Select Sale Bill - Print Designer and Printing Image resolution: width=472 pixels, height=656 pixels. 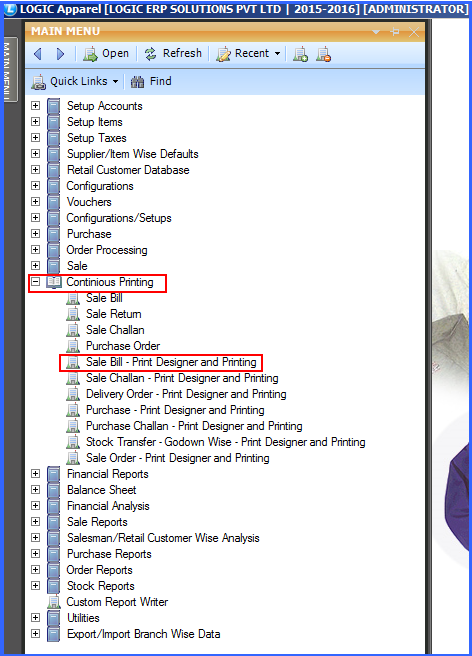coord(171,362)
